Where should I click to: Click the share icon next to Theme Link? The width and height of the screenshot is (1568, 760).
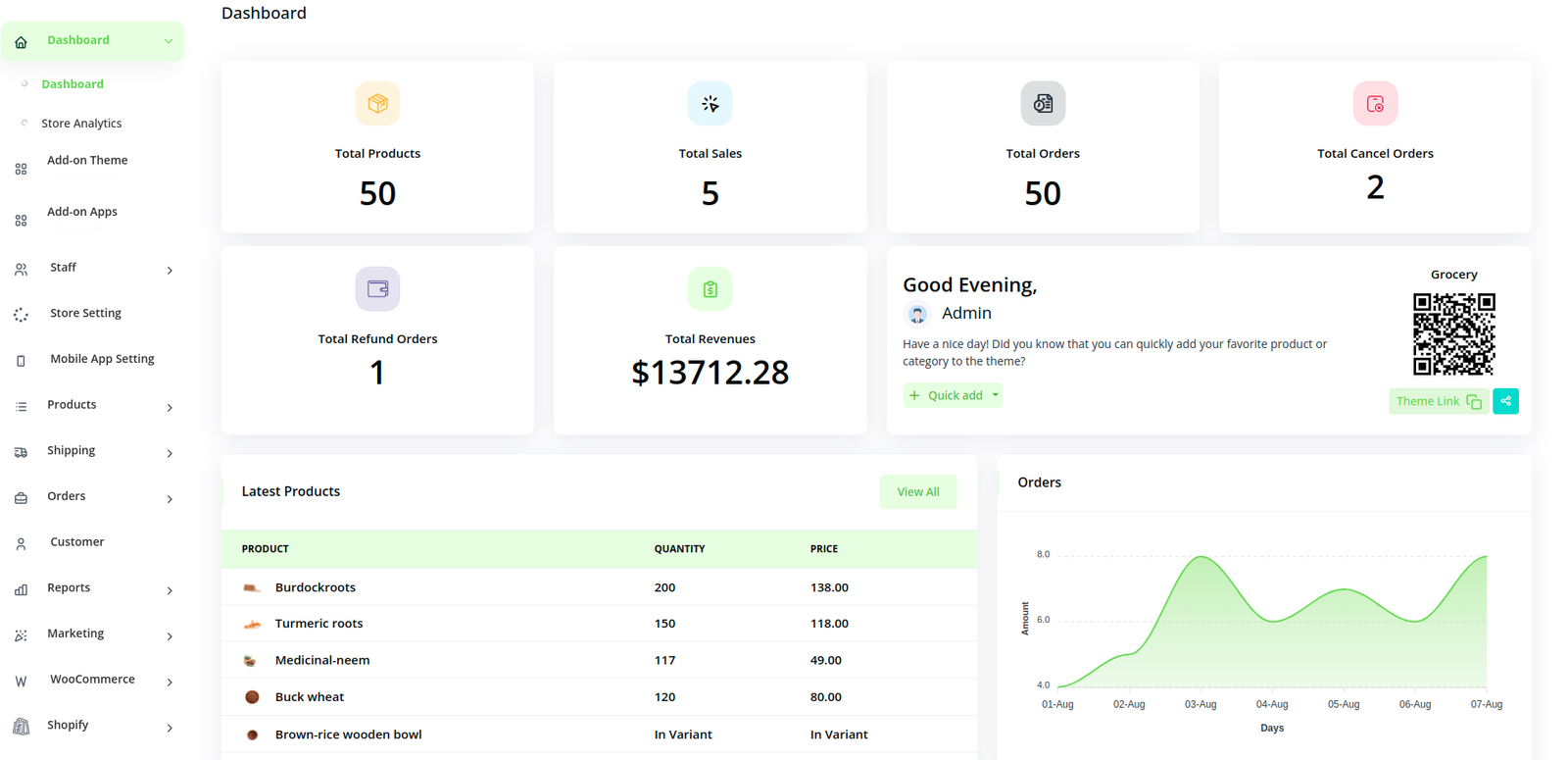tap(1505, 401)
